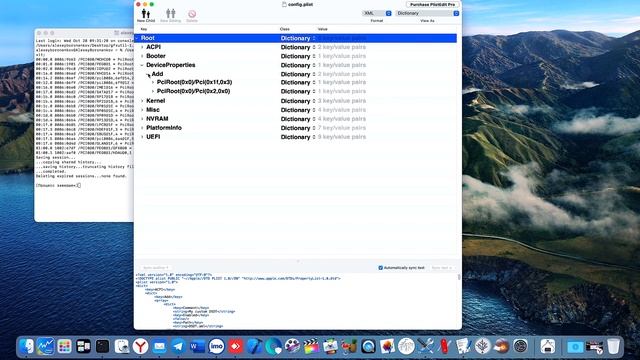Click the Value column header
This screenshot has height=360, width=640.
tap(322, 29)
